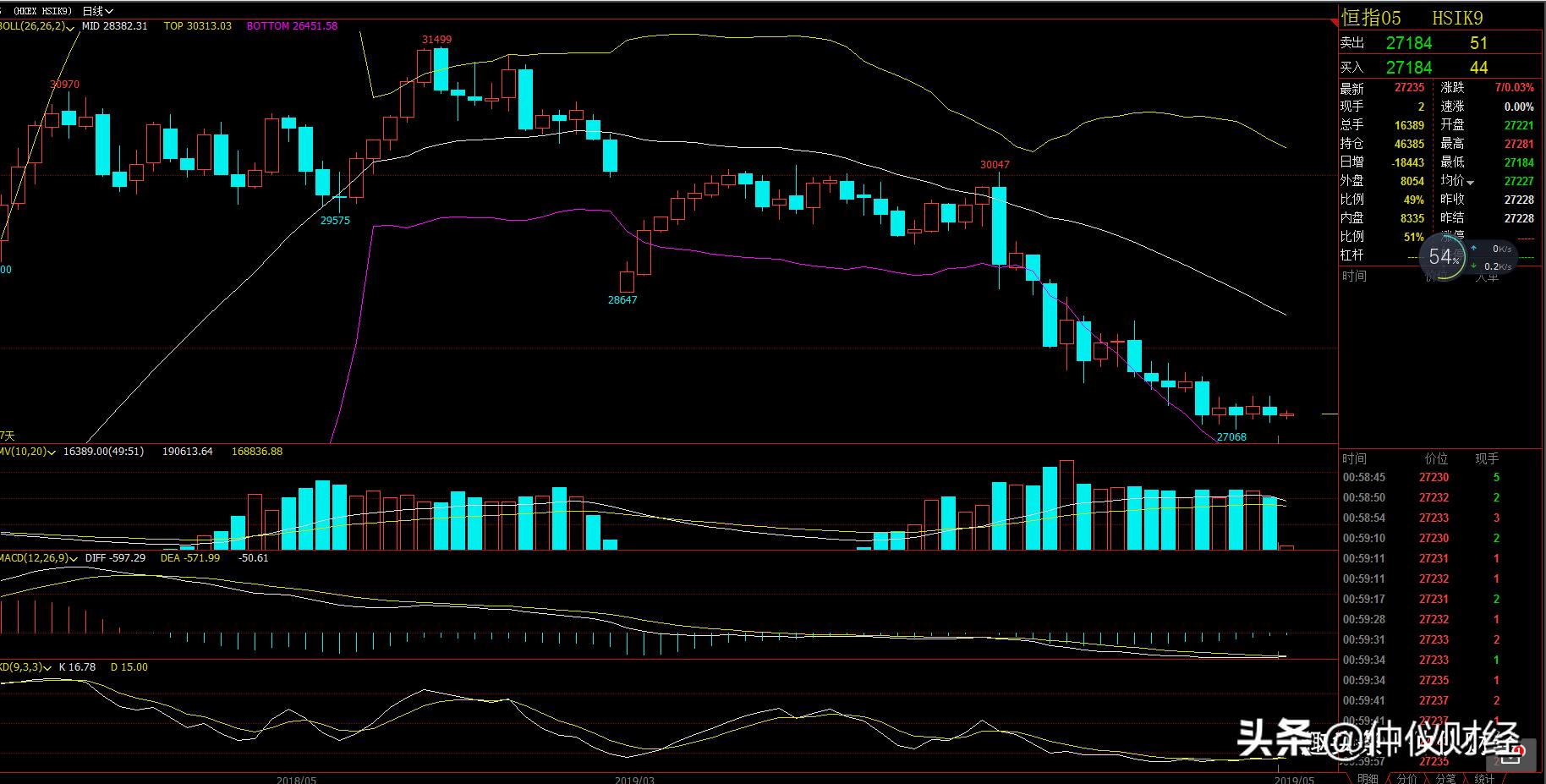The width and height of the screenshot is (1546, 784).
Task: Select the 00:59:17 tick row
Action: tap(1441, 600)
